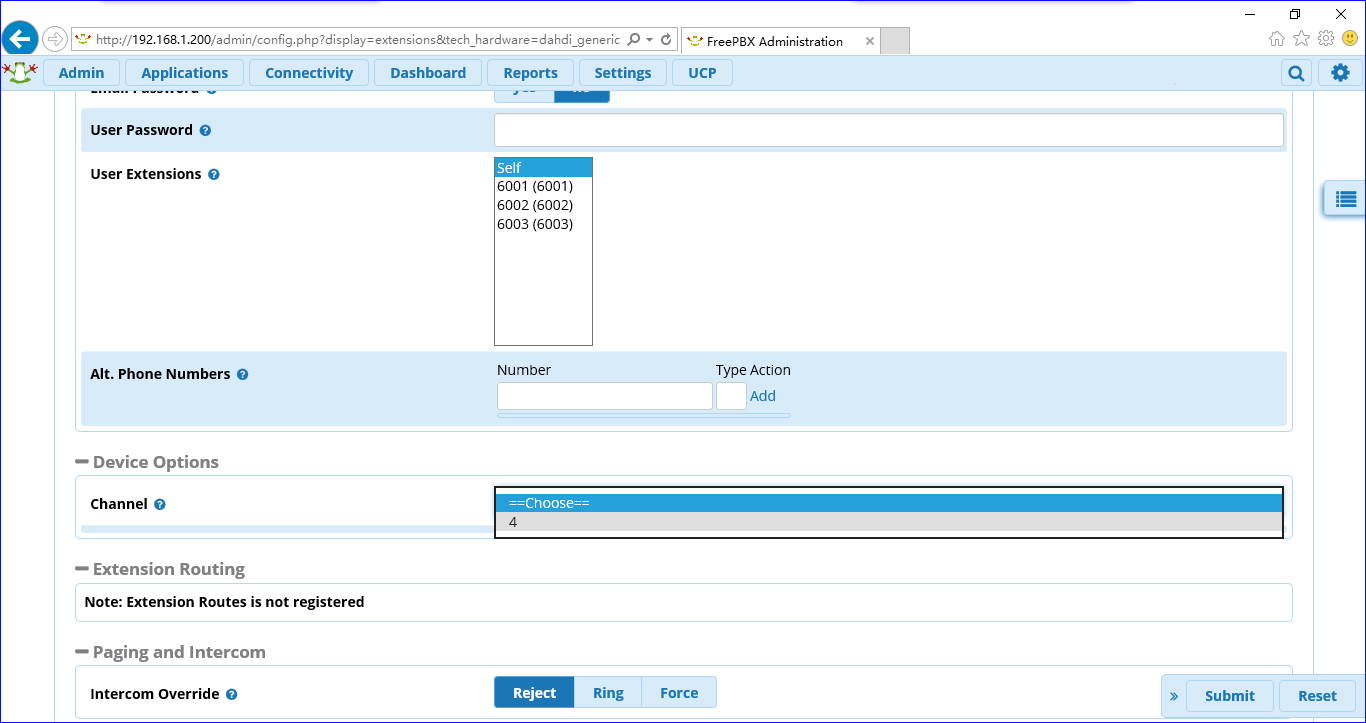1366x723 pixels.
Task: Click help icon beside User Extensions
Action: click(x=213, y=175)
